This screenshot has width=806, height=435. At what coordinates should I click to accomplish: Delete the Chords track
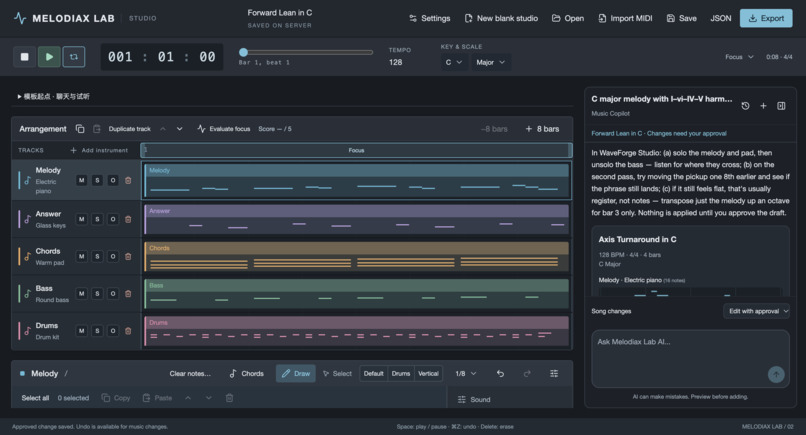[128, 256]
